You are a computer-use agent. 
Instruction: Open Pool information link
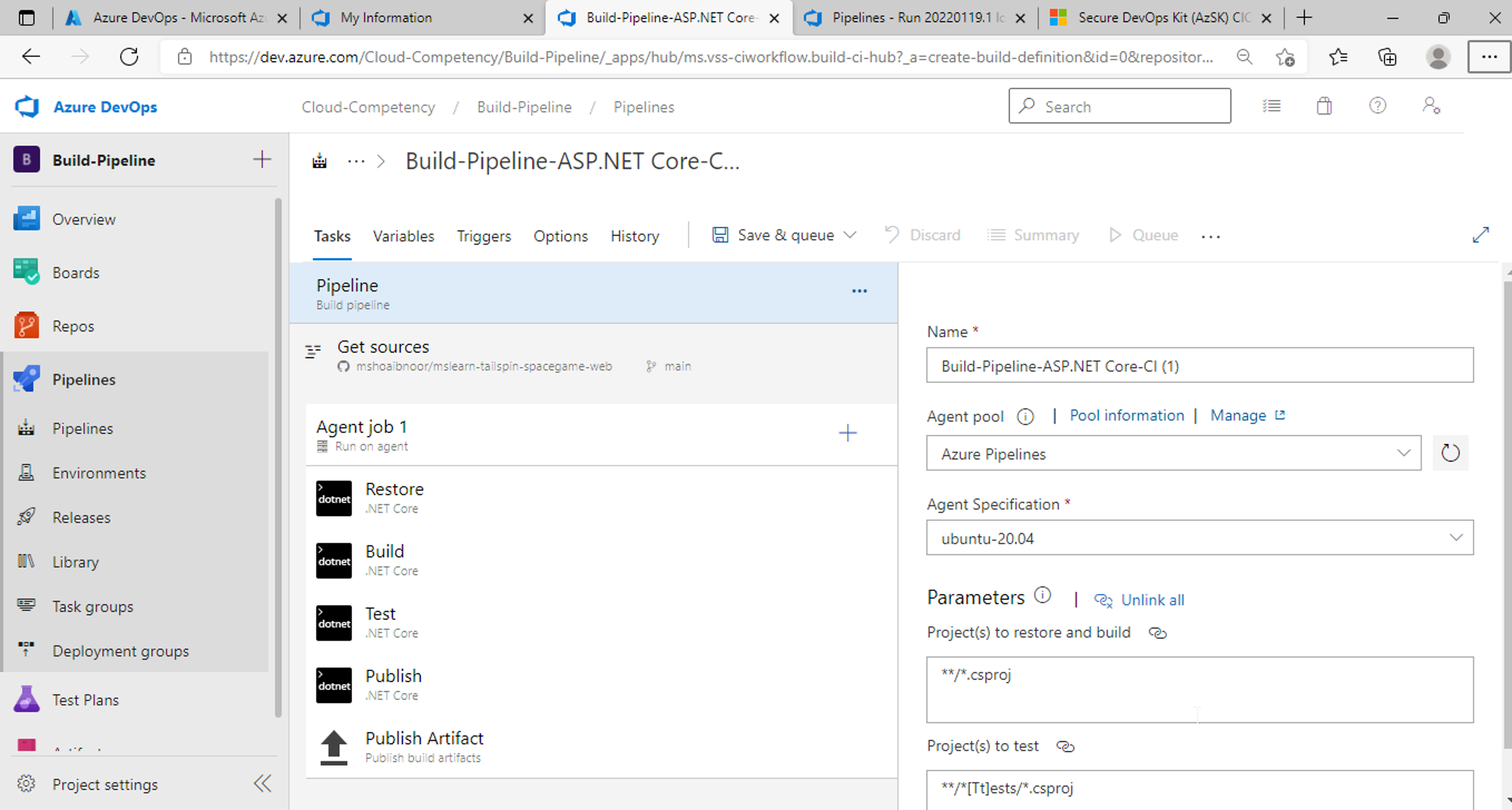tap(1126, 415)
